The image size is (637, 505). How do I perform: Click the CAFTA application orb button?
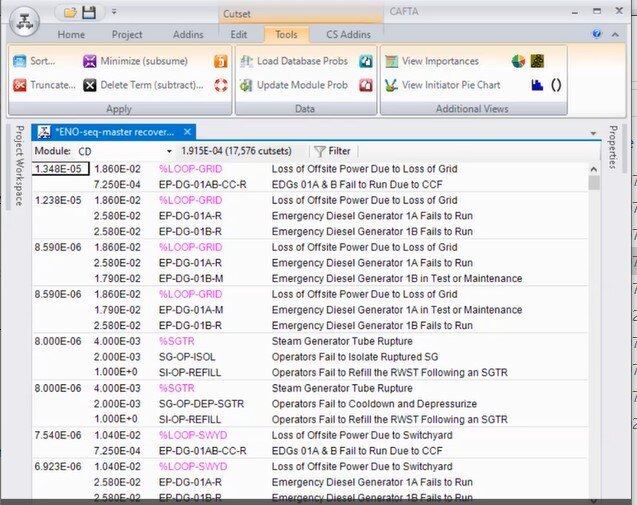tap(22, 19)
